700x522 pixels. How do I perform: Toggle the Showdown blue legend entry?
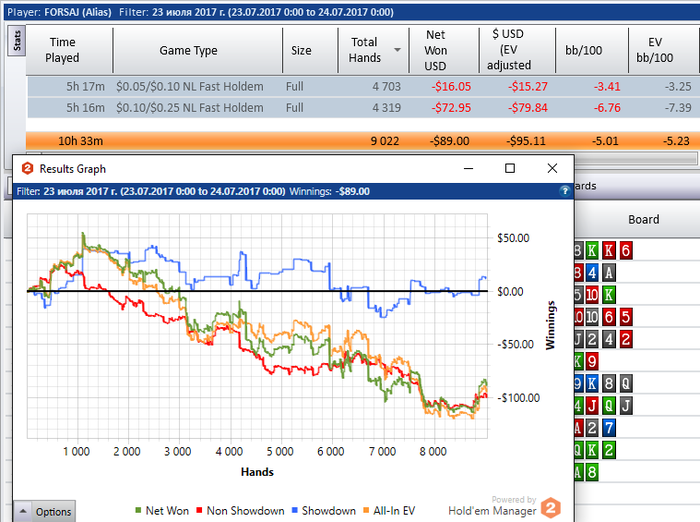pos(324,510)
